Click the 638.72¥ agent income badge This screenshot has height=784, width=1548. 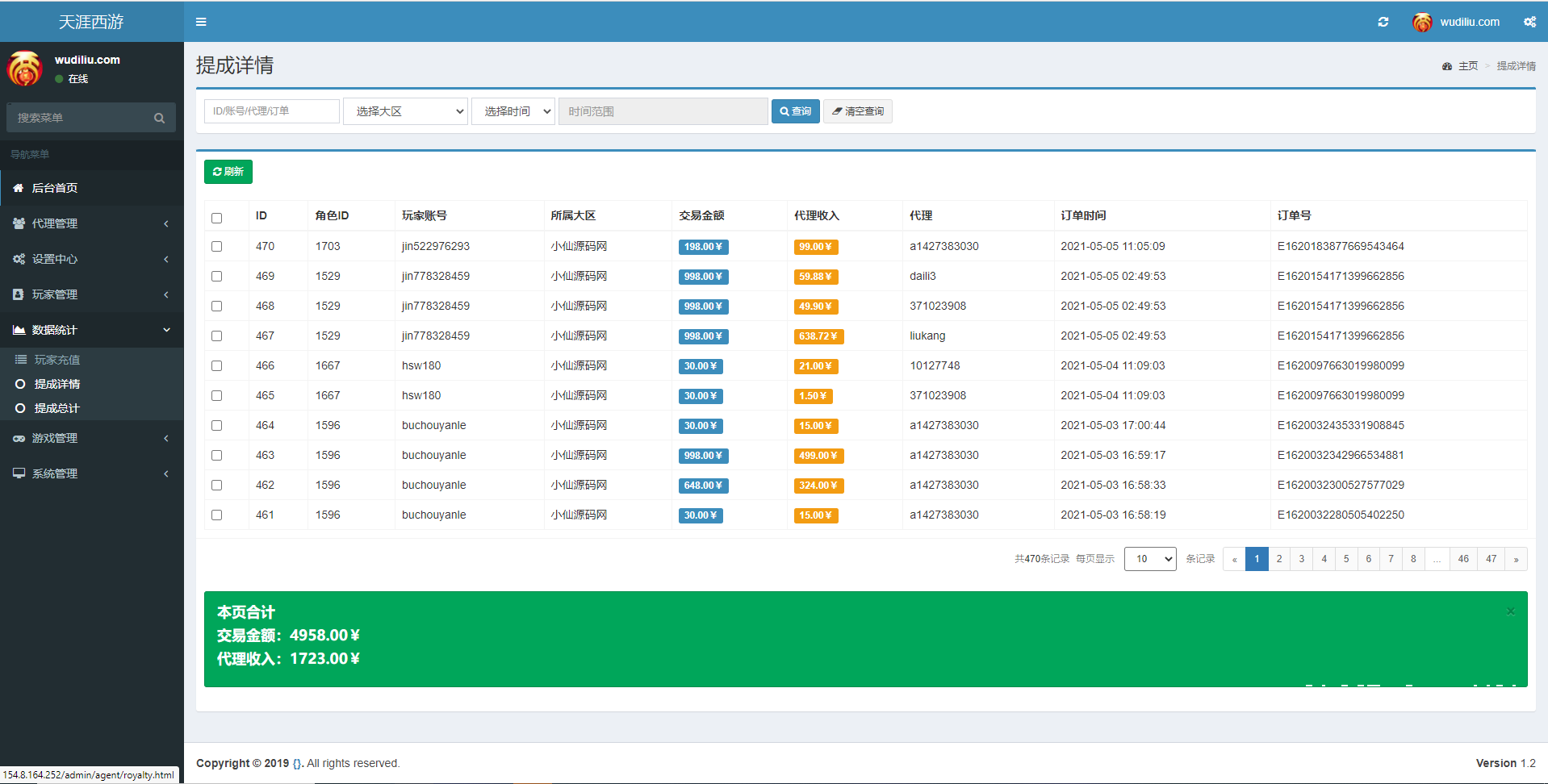pyautogui.click(x=818, y=336)
